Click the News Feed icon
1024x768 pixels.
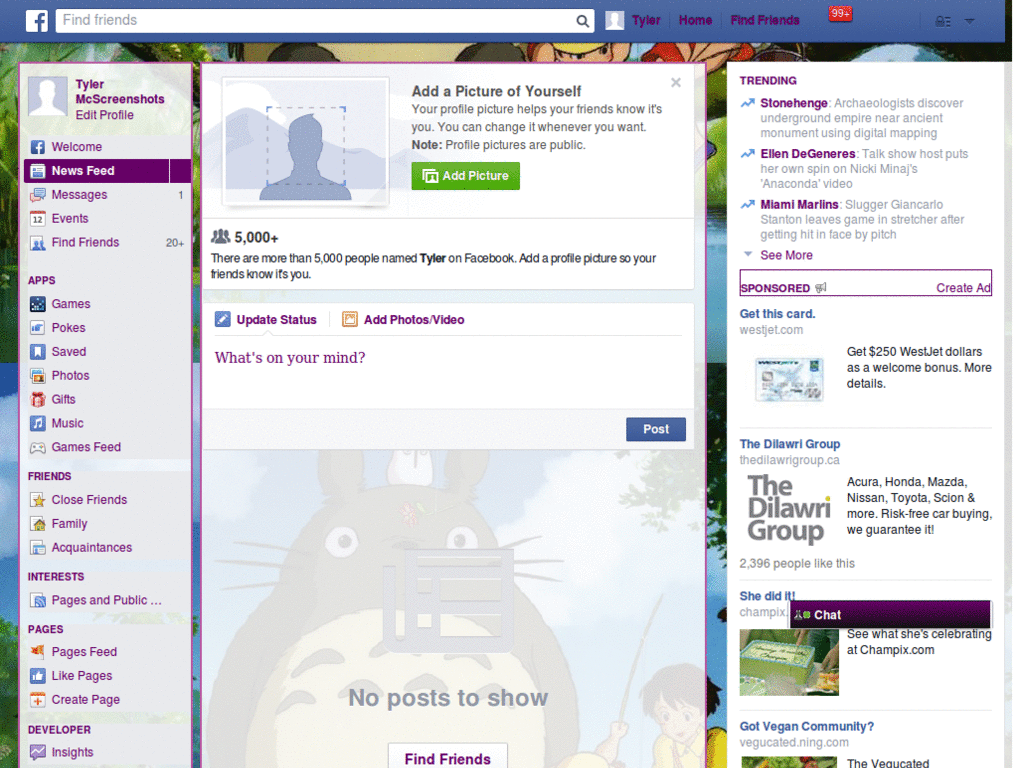(38, 171)
